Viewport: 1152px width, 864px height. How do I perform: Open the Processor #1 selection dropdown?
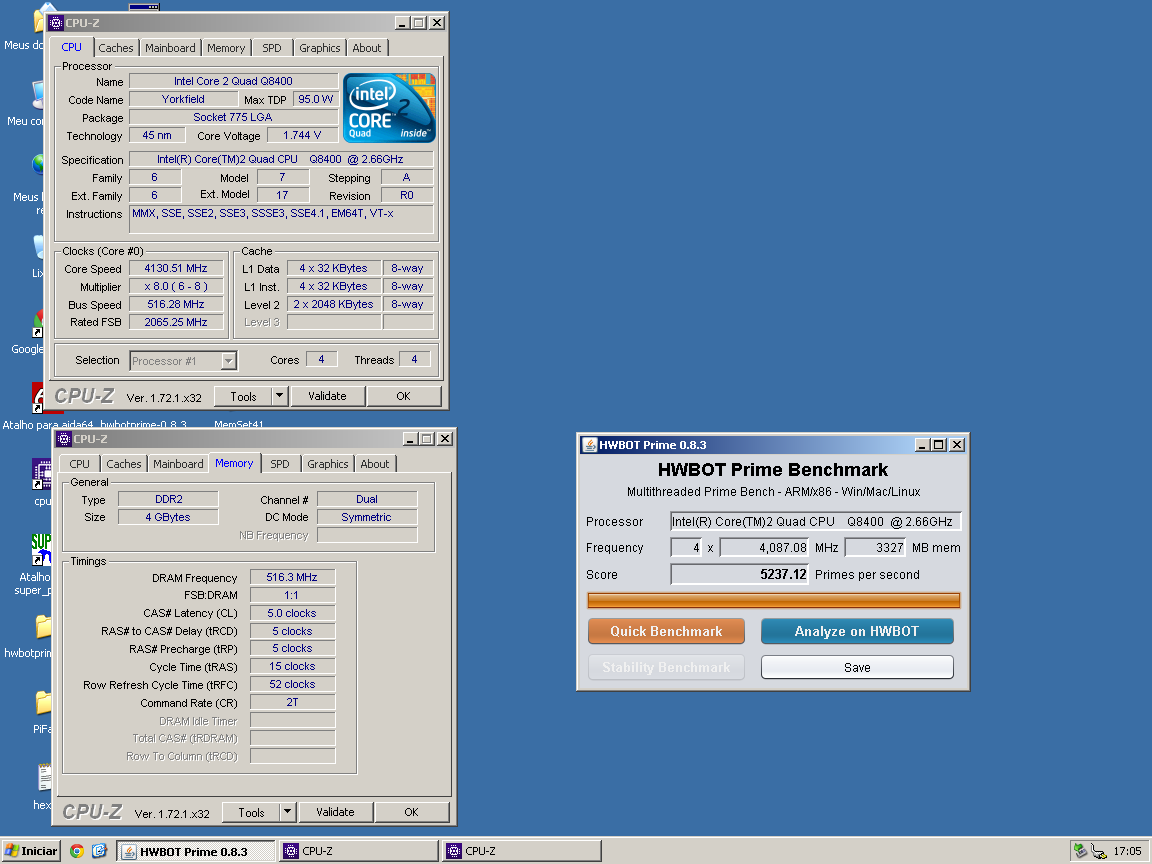(183, 361)
